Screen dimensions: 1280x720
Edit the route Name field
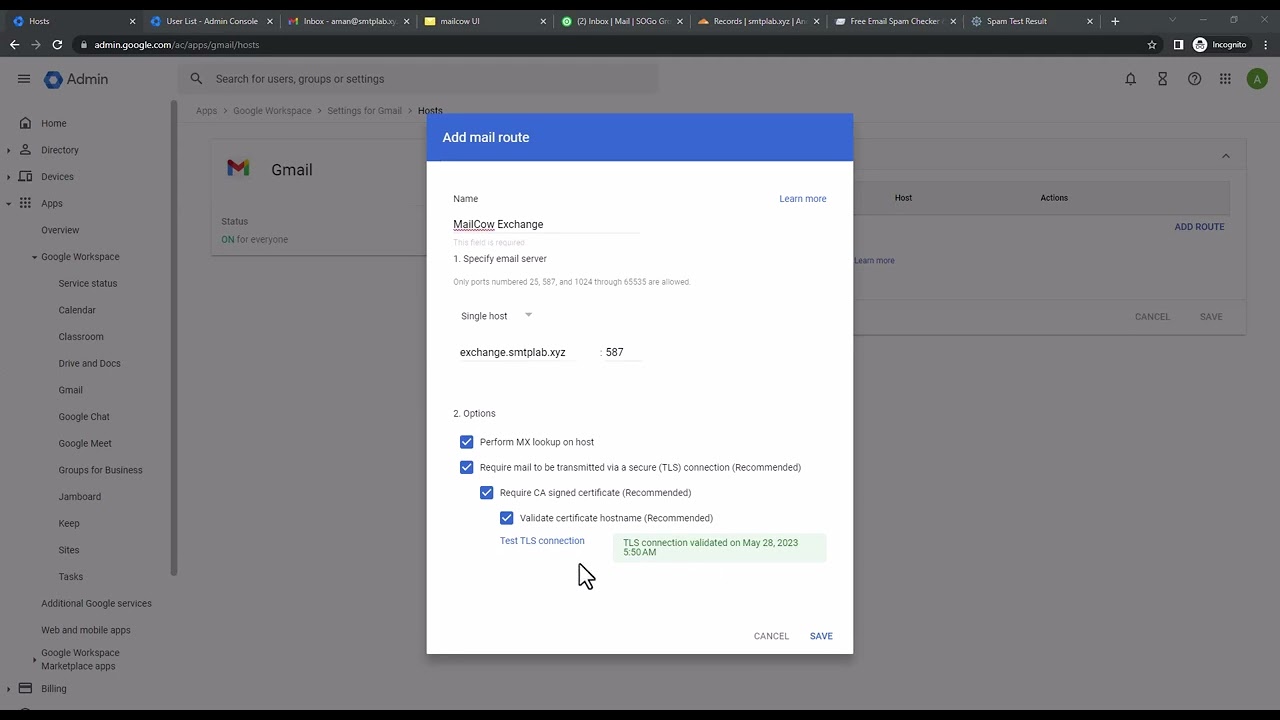point(546,224)
